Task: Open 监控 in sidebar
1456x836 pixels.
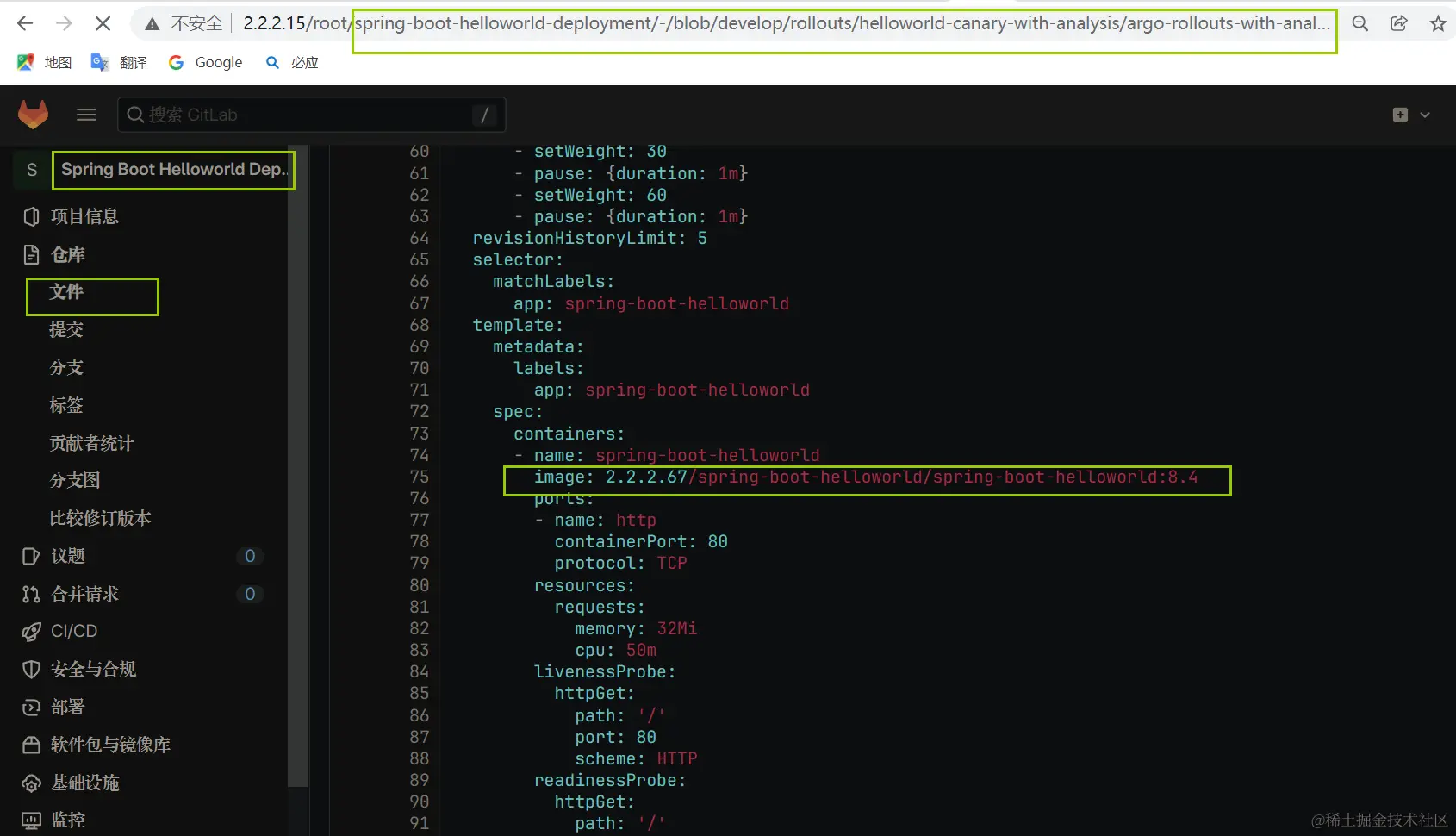Action: click(x=68, y=820)
